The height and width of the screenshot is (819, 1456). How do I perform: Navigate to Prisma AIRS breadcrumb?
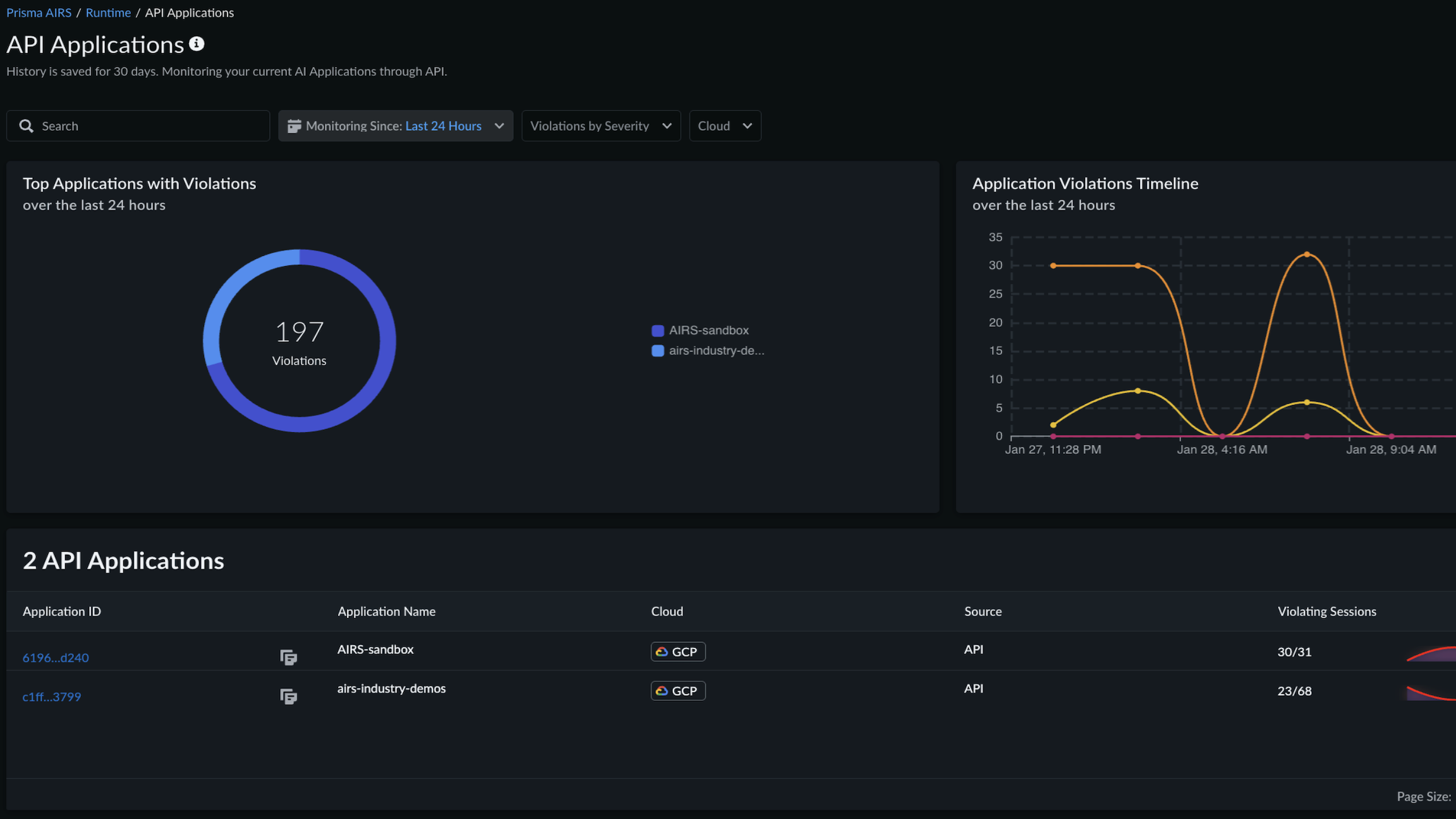click(39, 13)
